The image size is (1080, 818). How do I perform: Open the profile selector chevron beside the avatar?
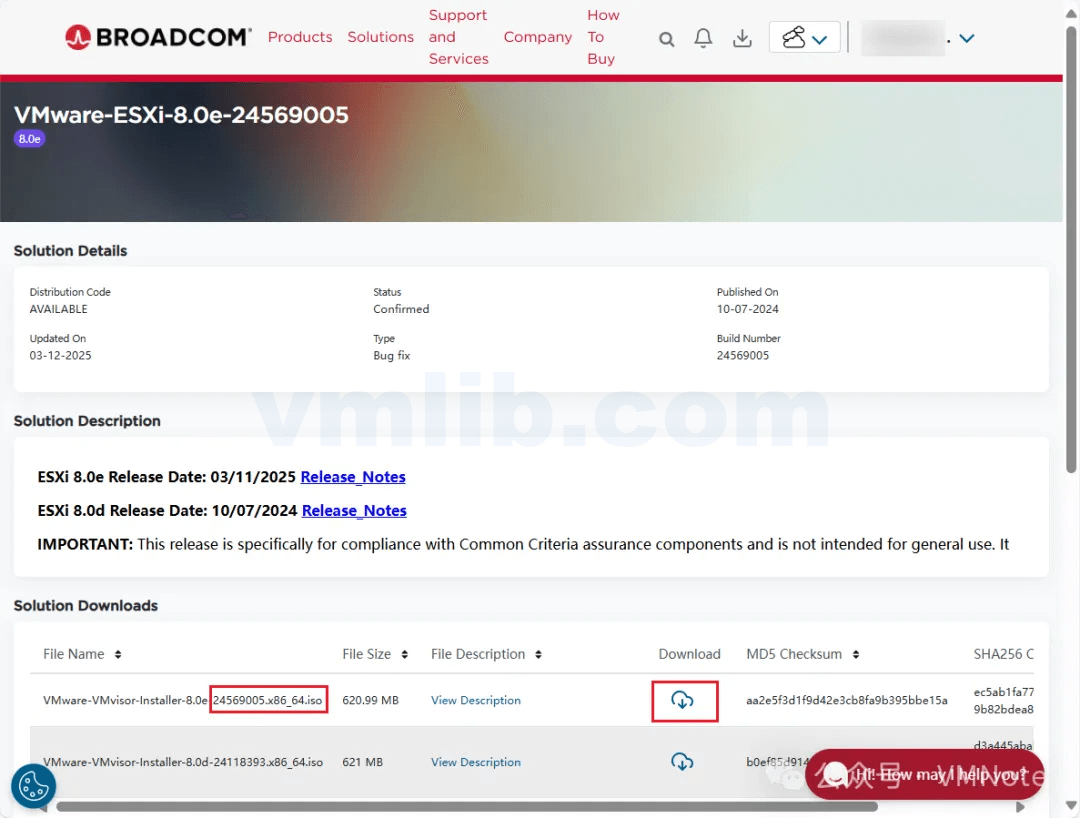click(x=822, y=38)
